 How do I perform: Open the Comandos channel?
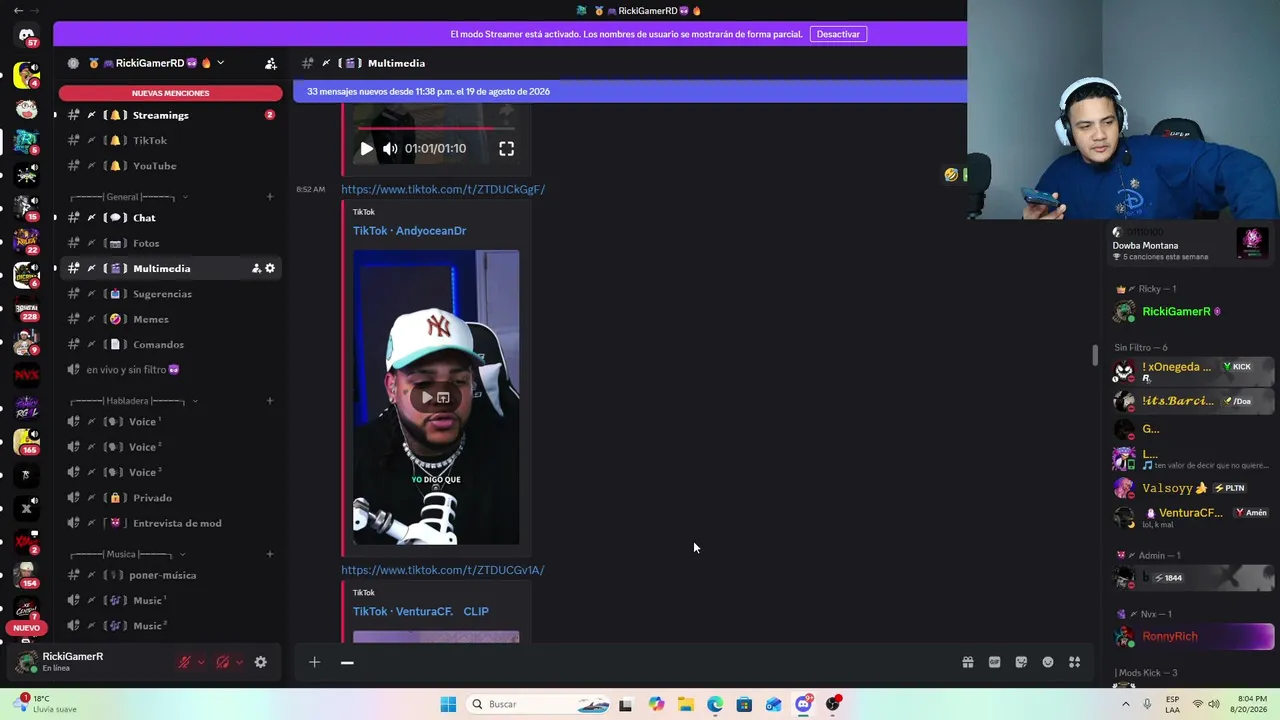(x=170, y=345)
